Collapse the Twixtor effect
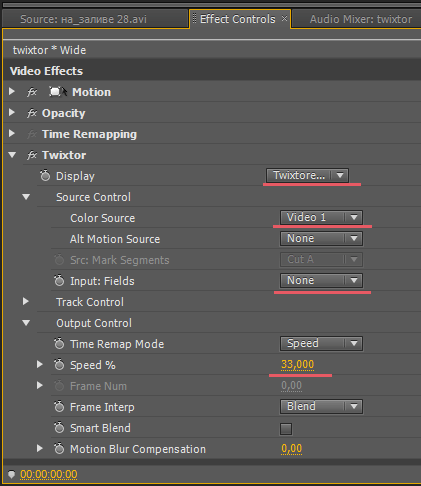This screenshot has width=421, height=486. pos(12,155)
